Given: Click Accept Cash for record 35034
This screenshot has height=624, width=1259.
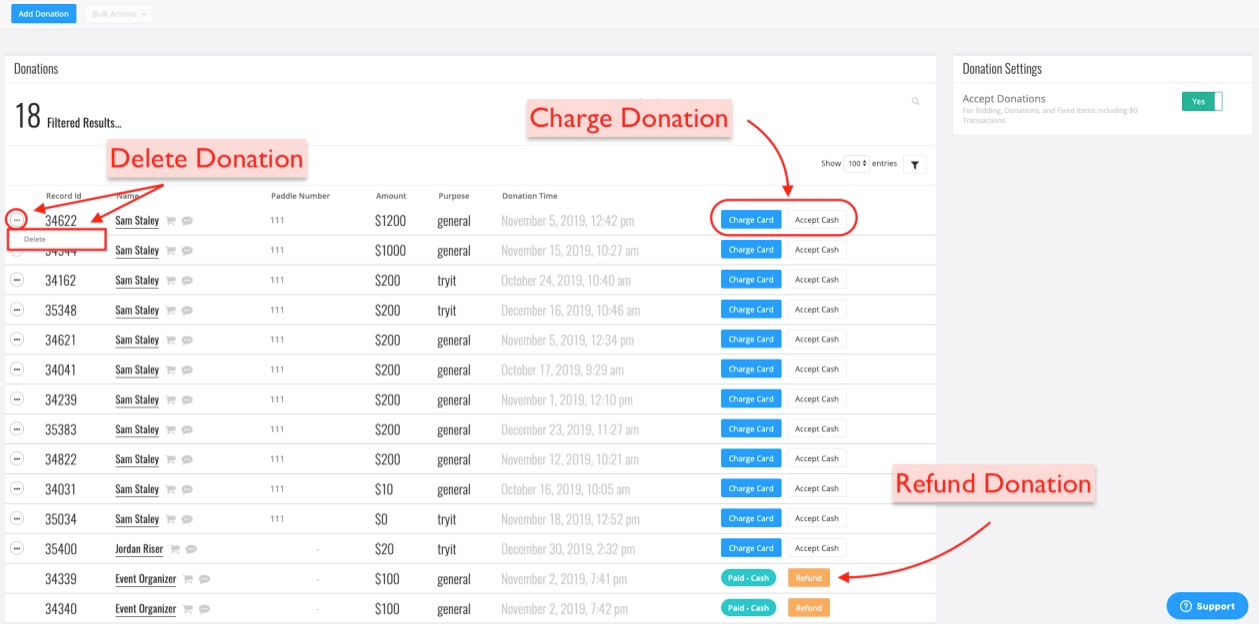Looking at the screenshot, I should (817, 518).
